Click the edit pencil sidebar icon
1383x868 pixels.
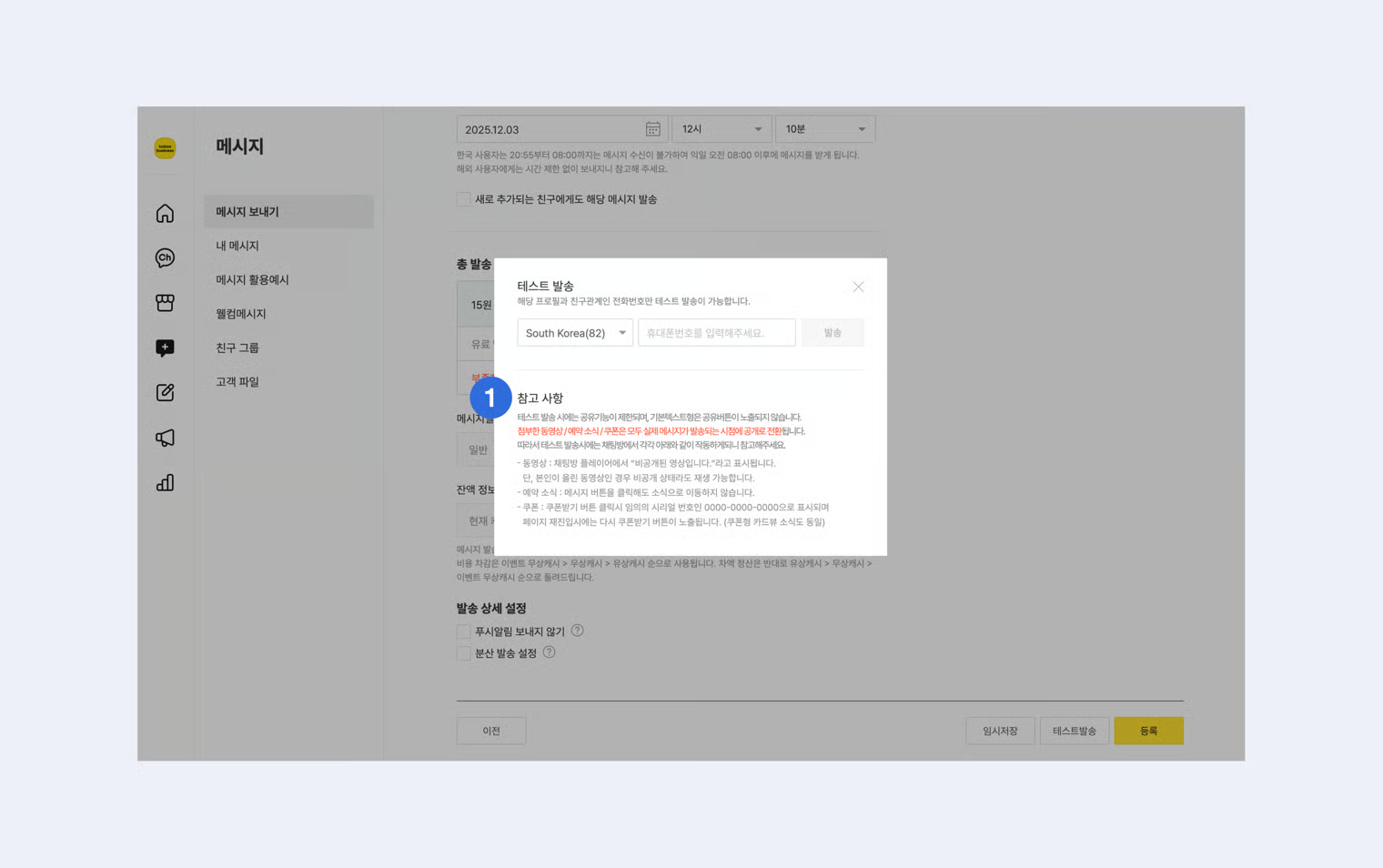pyautogui.click(x=165, y=393)
